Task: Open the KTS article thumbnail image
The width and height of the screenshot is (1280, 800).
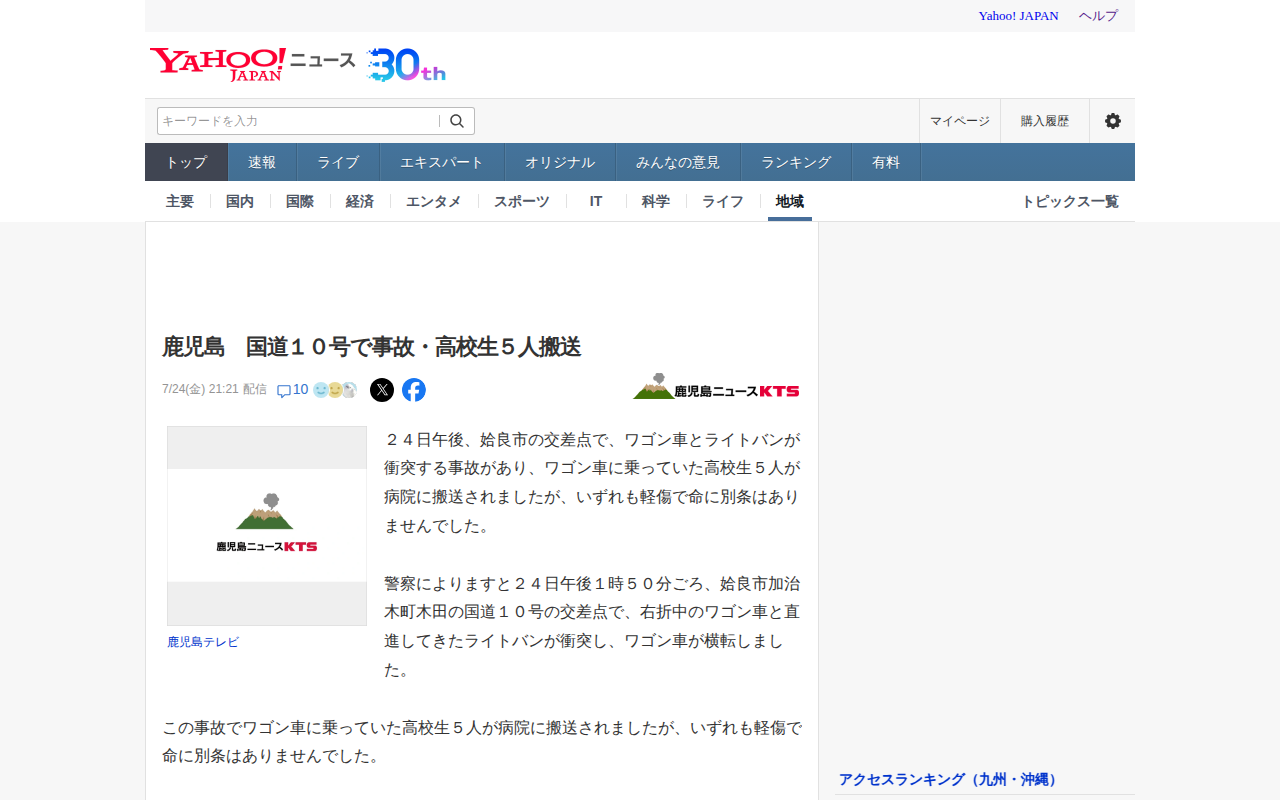Action: coord(267,526)
